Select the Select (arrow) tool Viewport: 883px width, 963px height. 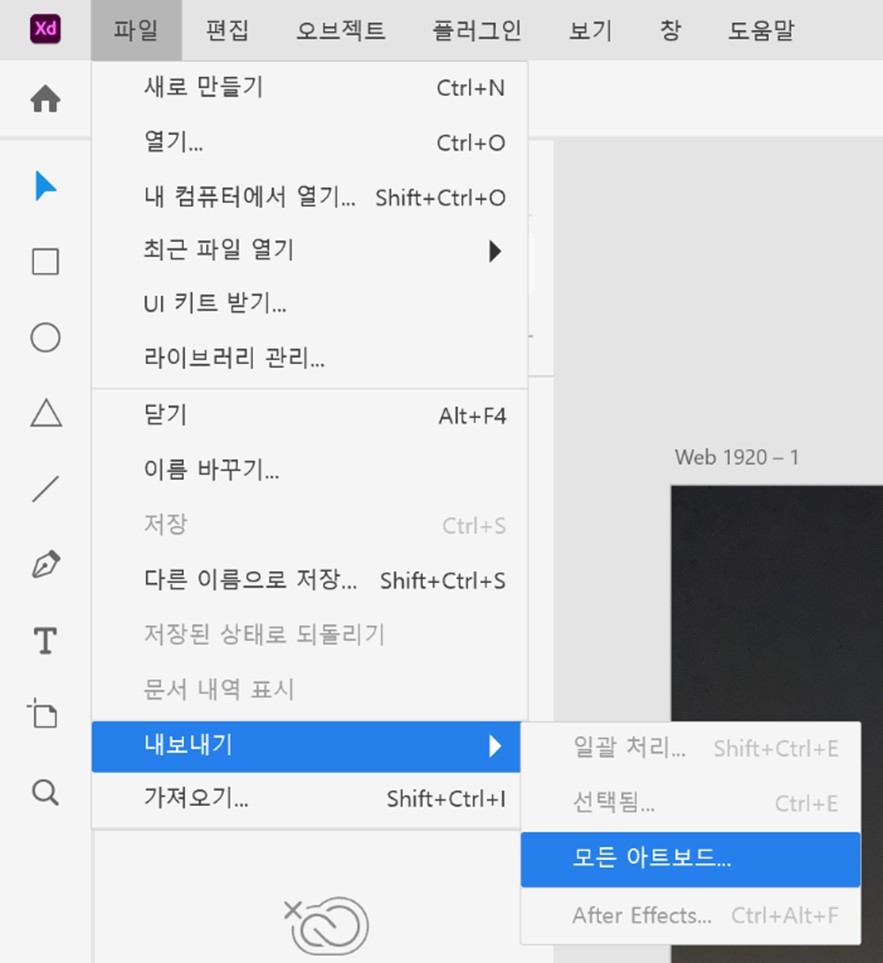(x=45, y=187)
